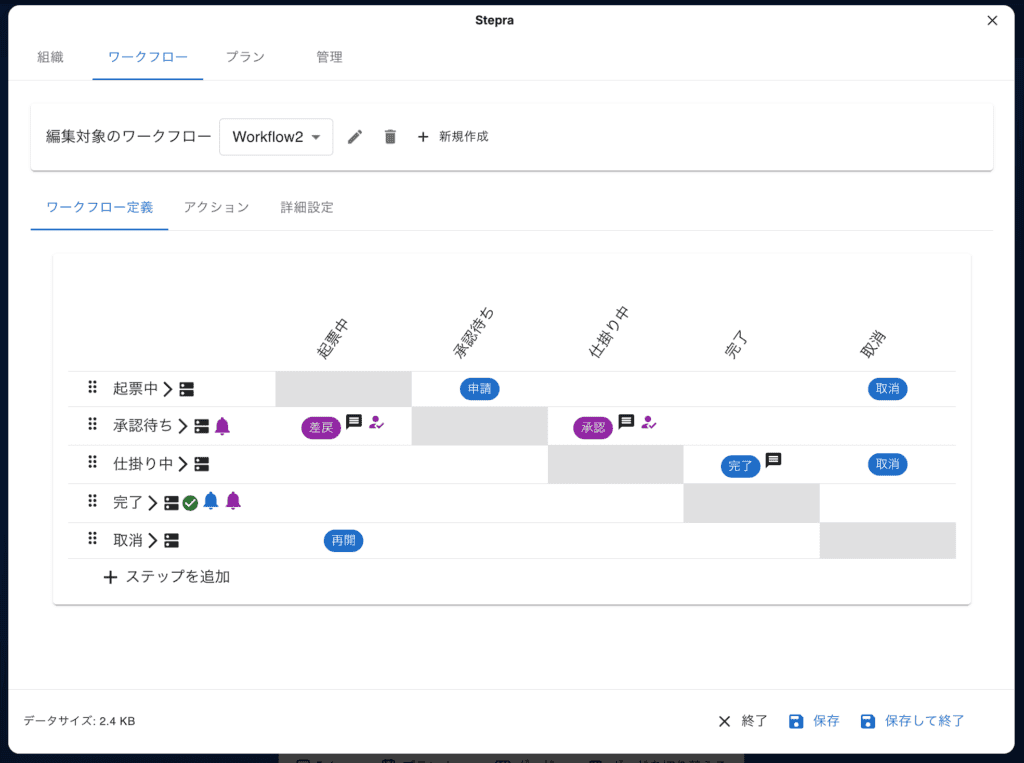Viewport: 1024px width, 763px height.
Task: Click the 保存して終了 button
Action: click(x=912, y=721)
